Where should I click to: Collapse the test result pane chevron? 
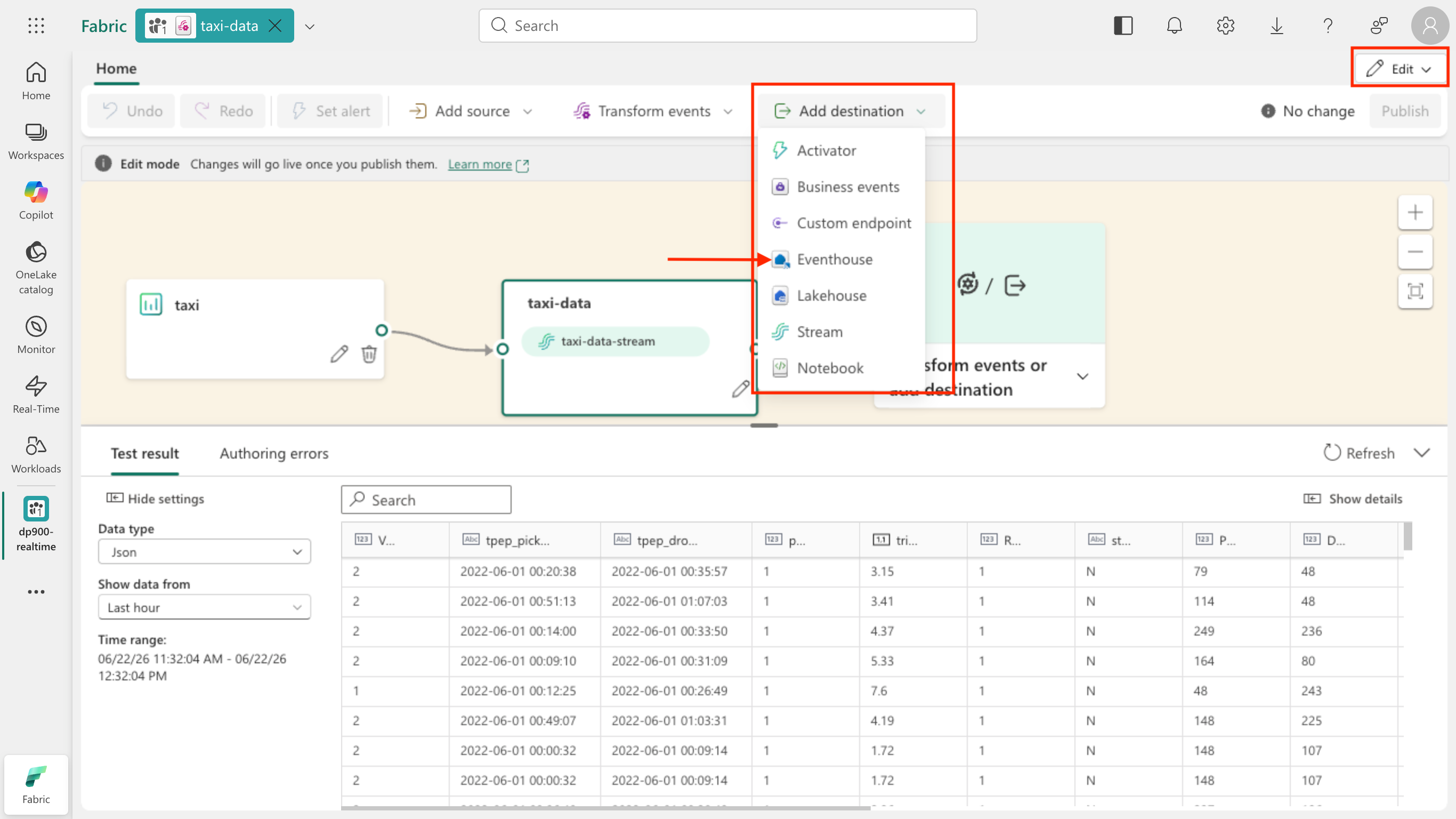(1421, 453)
